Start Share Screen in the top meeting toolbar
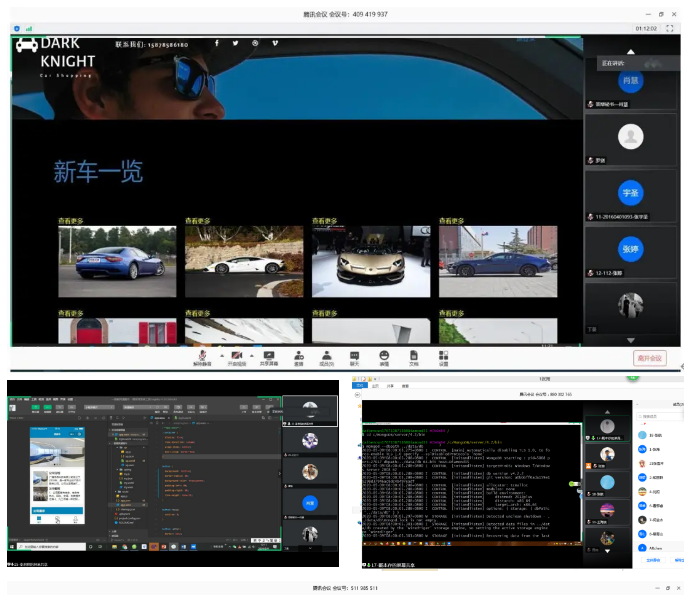This screenshot has height=595, width=691. pos(269,358)
